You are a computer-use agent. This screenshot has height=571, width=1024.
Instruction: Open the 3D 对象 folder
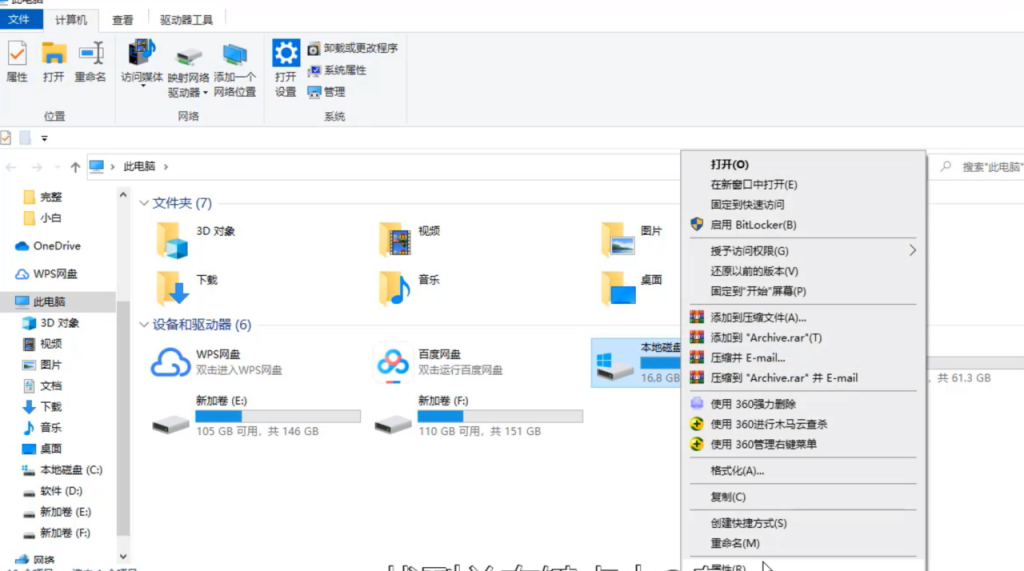tap(173, 240)
